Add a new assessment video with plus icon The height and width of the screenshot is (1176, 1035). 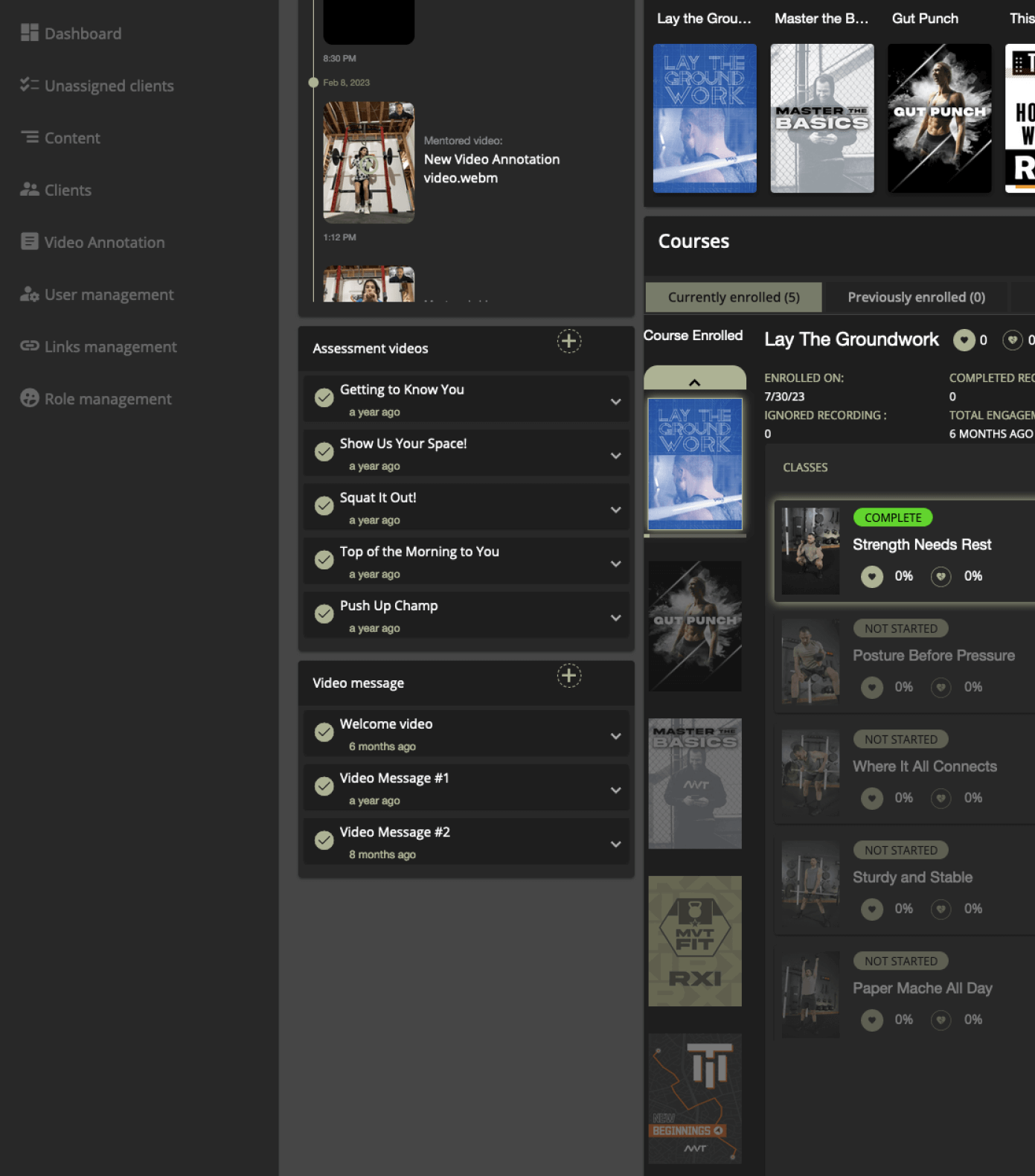click(569, 341)
